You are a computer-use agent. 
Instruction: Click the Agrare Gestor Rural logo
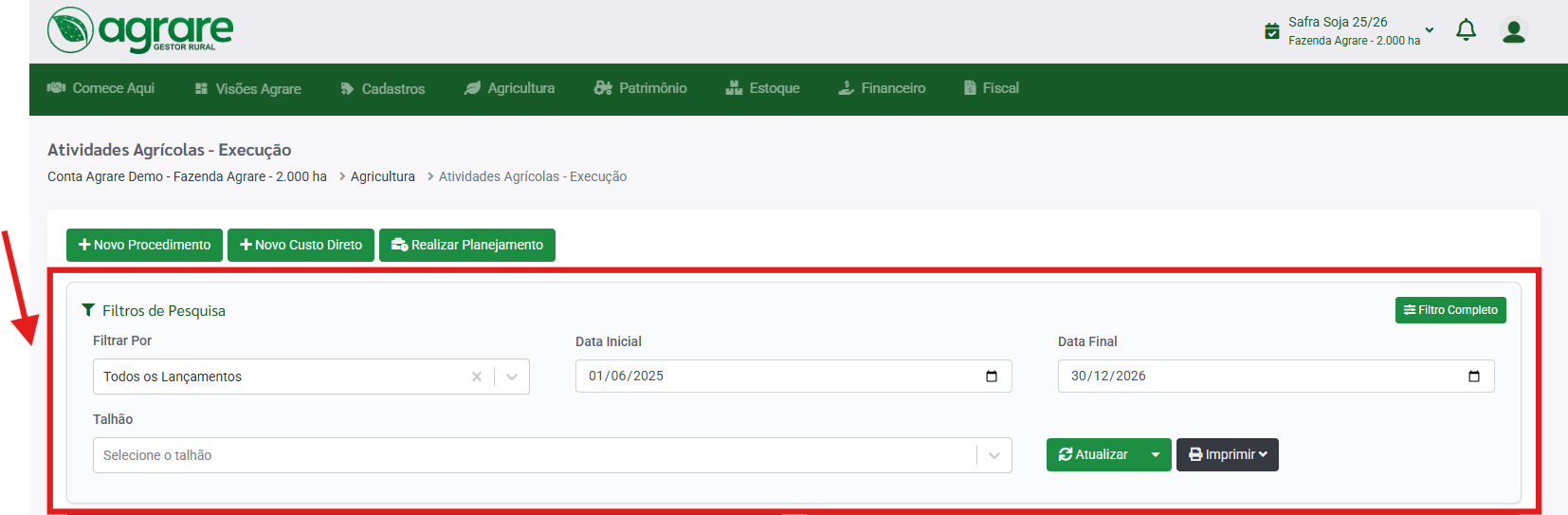[140, 30]
